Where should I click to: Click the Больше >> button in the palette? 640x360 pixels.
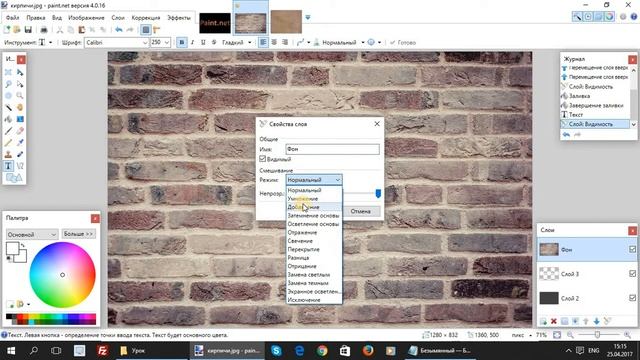pos(79,234)
